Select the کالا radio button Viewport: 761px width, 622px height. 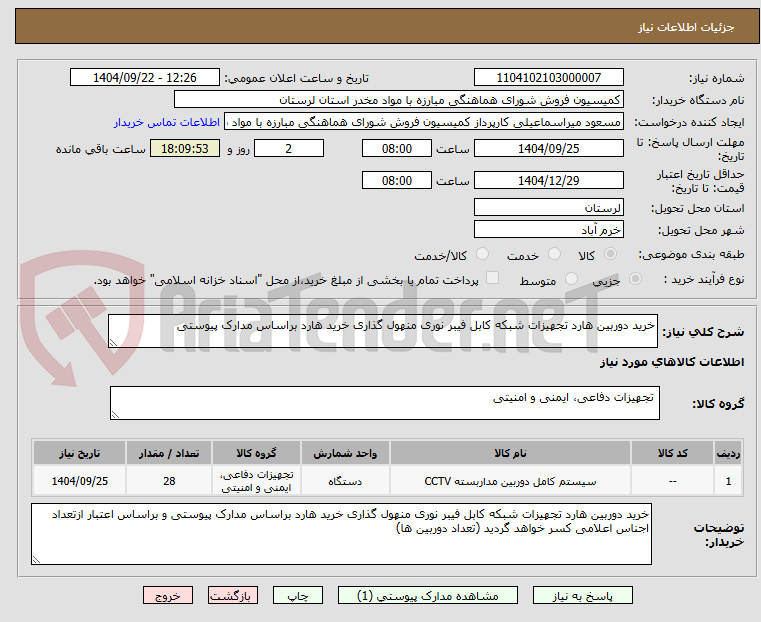click(611, 254)
